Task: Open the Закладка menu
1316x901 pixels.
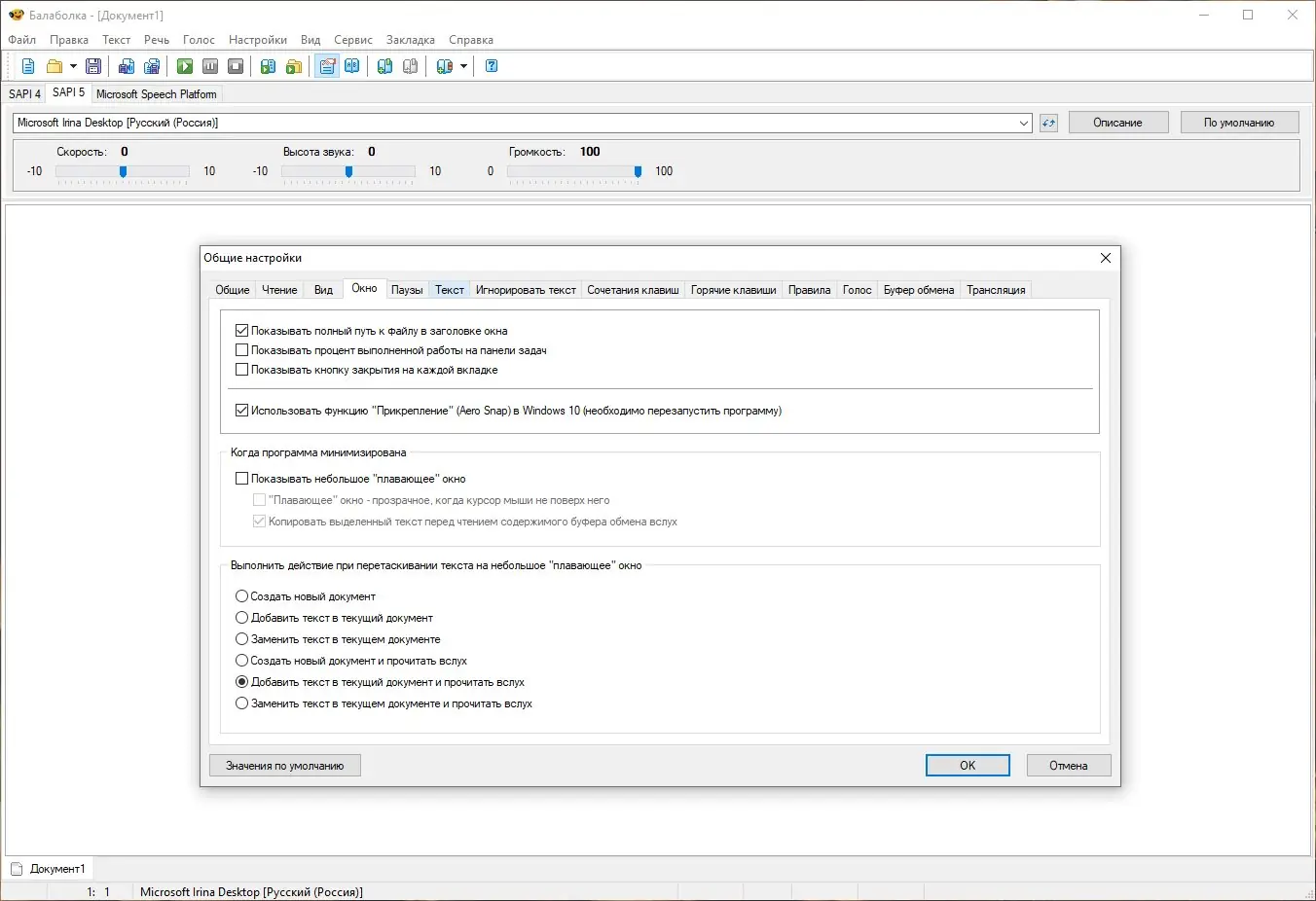Action: pyautogui.click(x=411, y=40)
